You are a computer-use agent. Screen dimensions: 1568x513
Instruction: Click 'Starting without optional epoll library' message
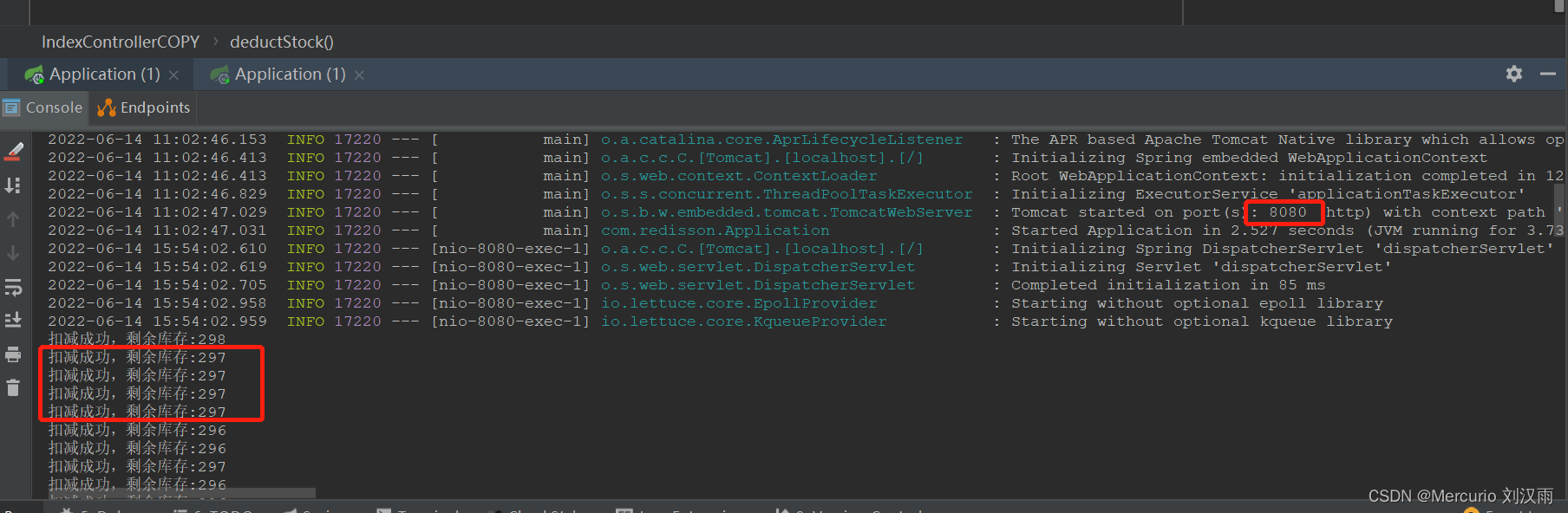pos(1197,303)
